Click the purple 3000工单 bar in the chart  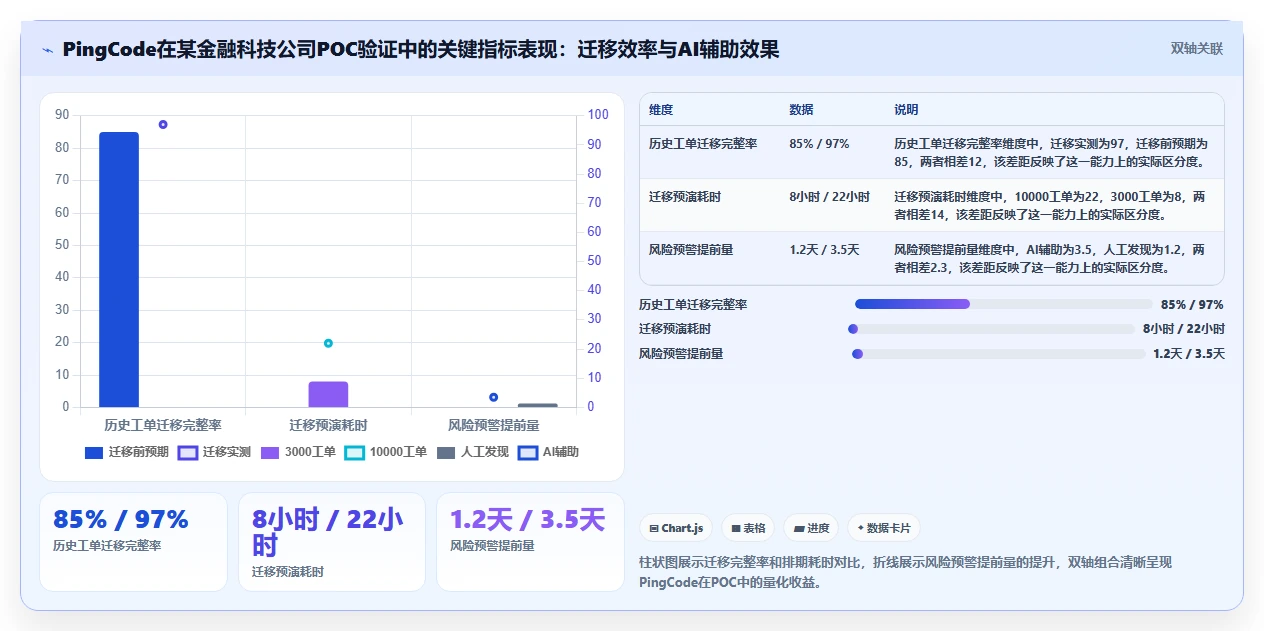click(x=328, y=394)
